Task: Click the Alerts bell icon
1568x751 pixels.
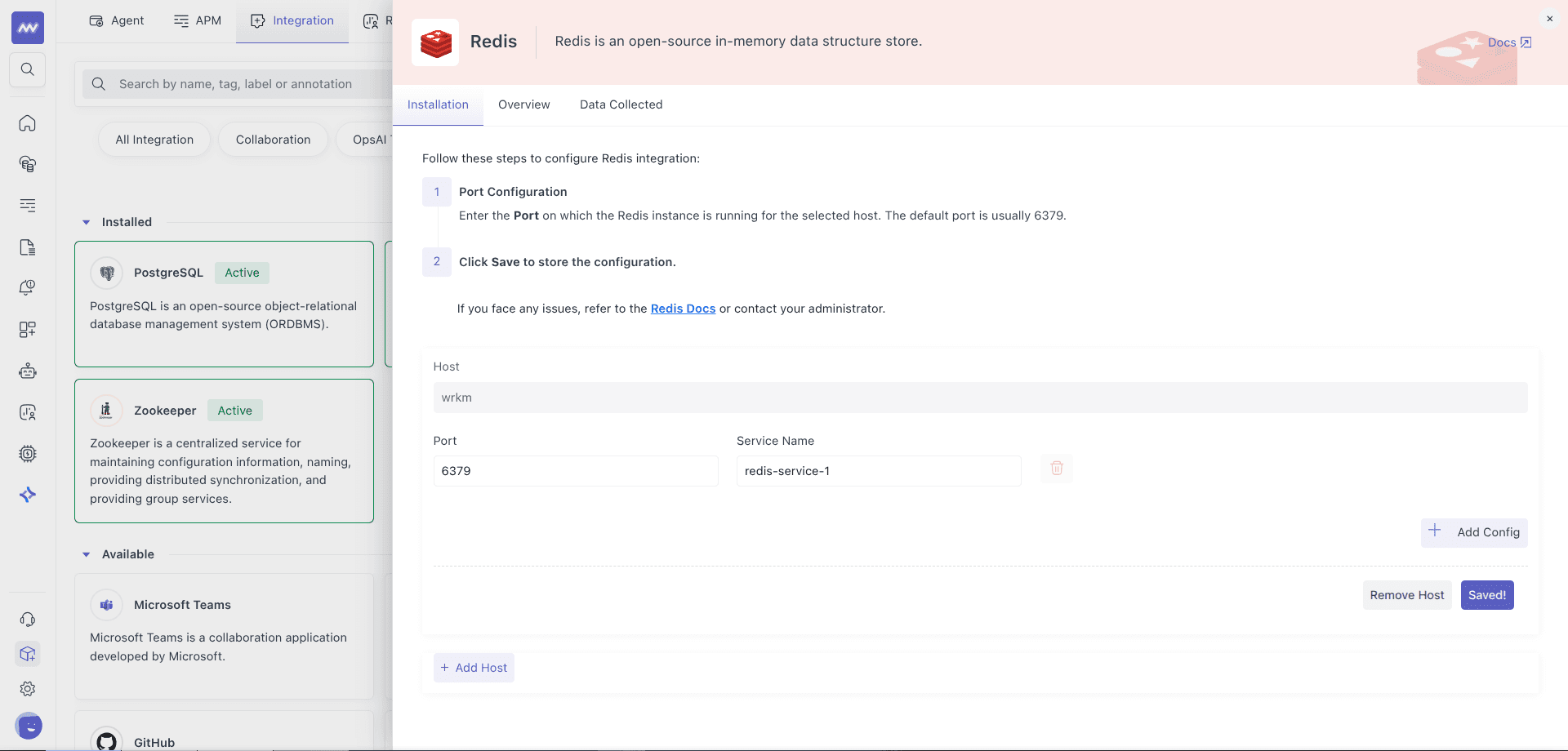Action: pos(28,287)
